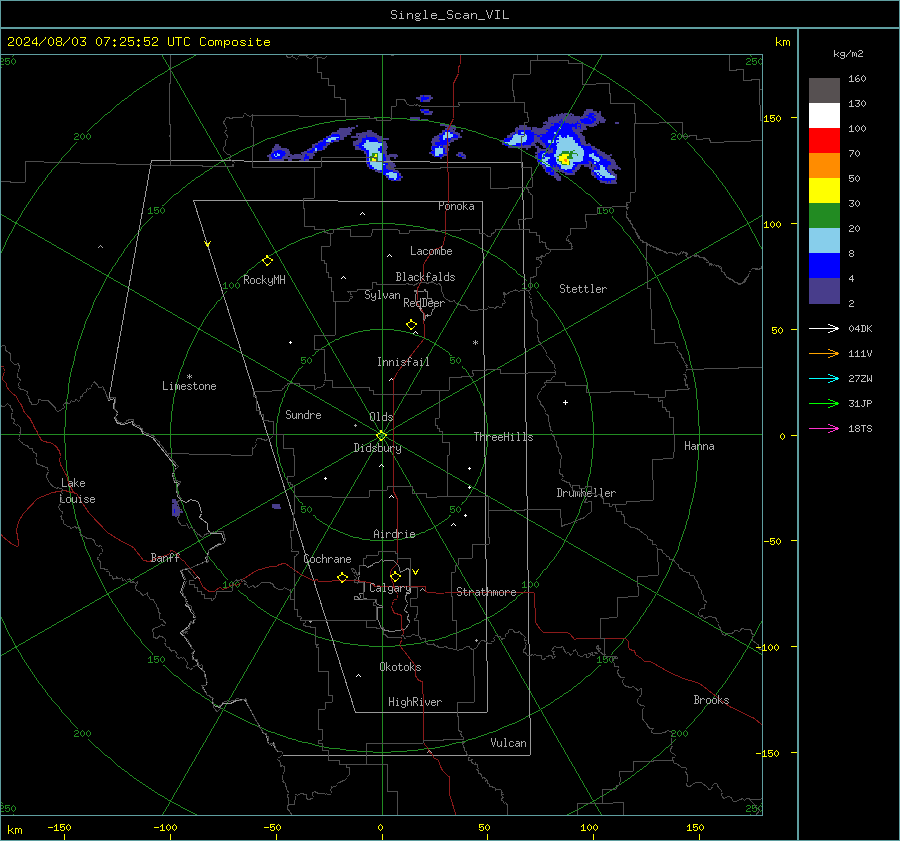
Task: Click the Banff label
Action: [165, 557]
